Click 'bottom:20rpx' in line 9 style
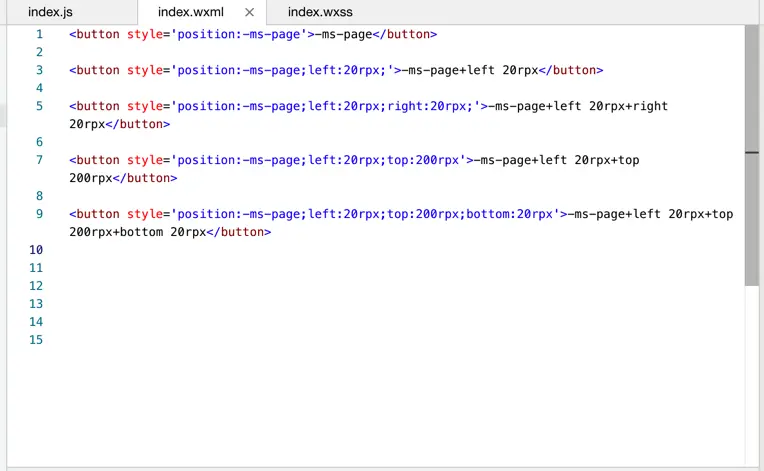This screenshot has width=764, height=471. coord(509,214)
